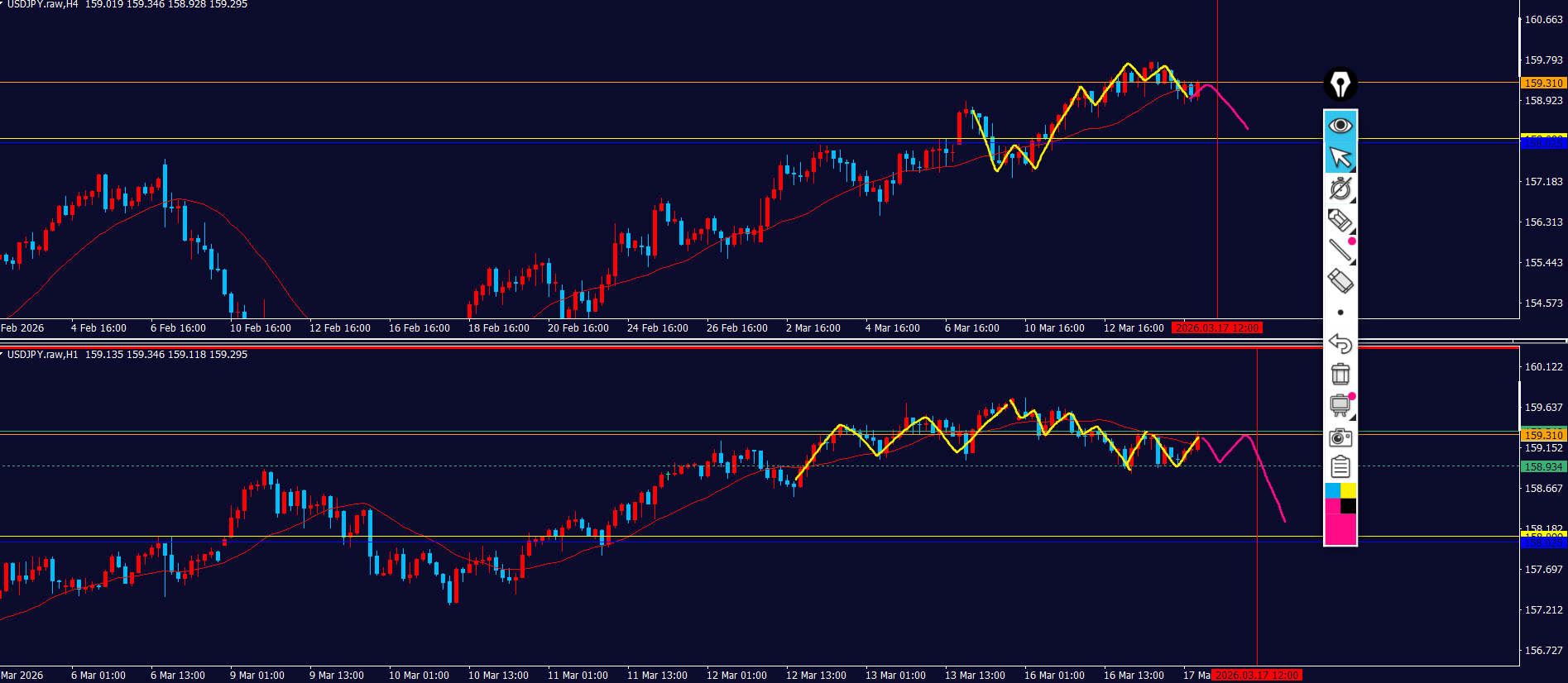Pick the black color swatch
Screen dimensions: 1568x683
click(1349, 506)
